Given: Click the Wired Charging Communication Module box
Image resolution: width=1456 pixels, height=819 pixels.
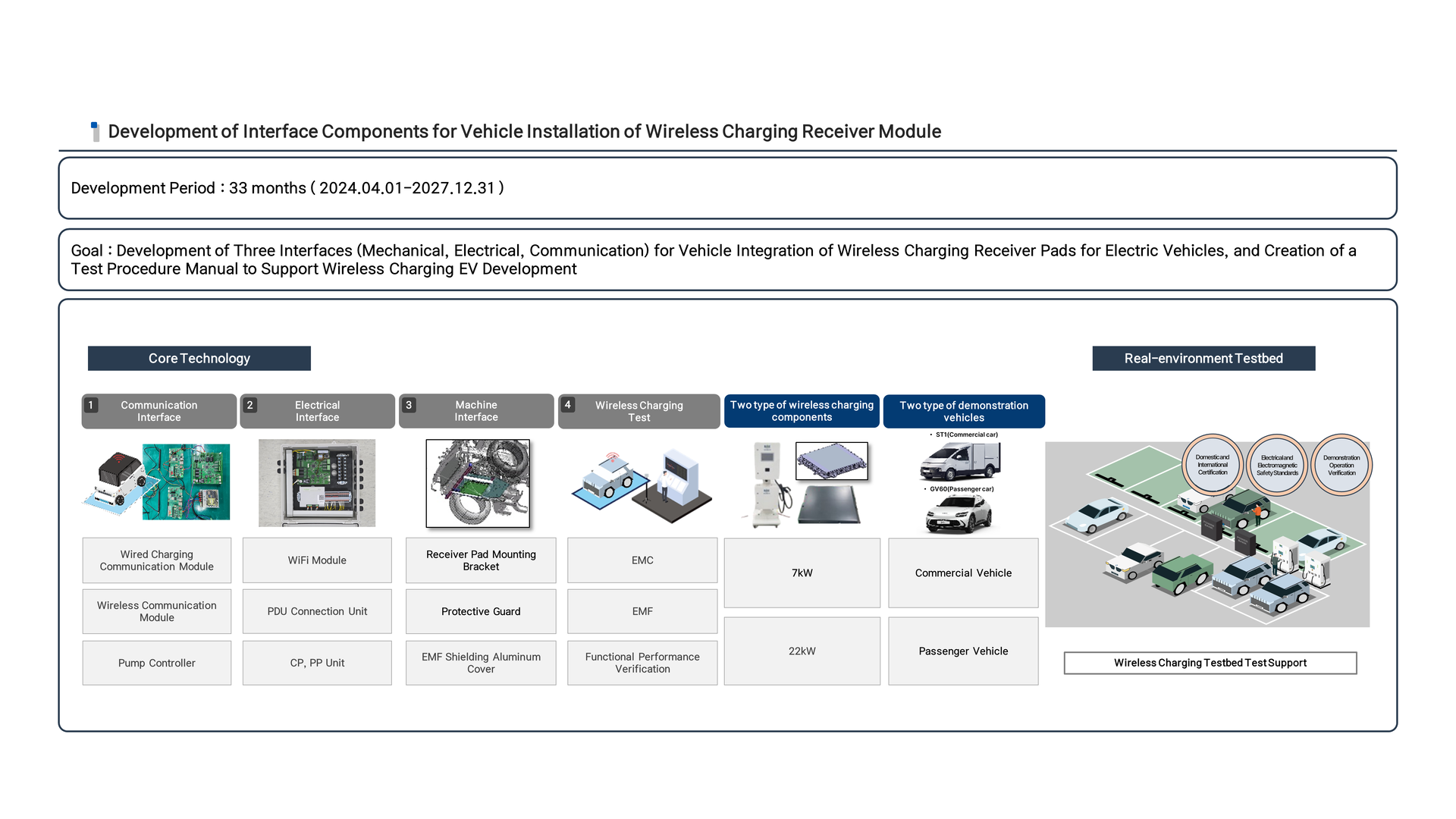Looking at the screenshot, I should pyautogui.click(x=157, y=560).
